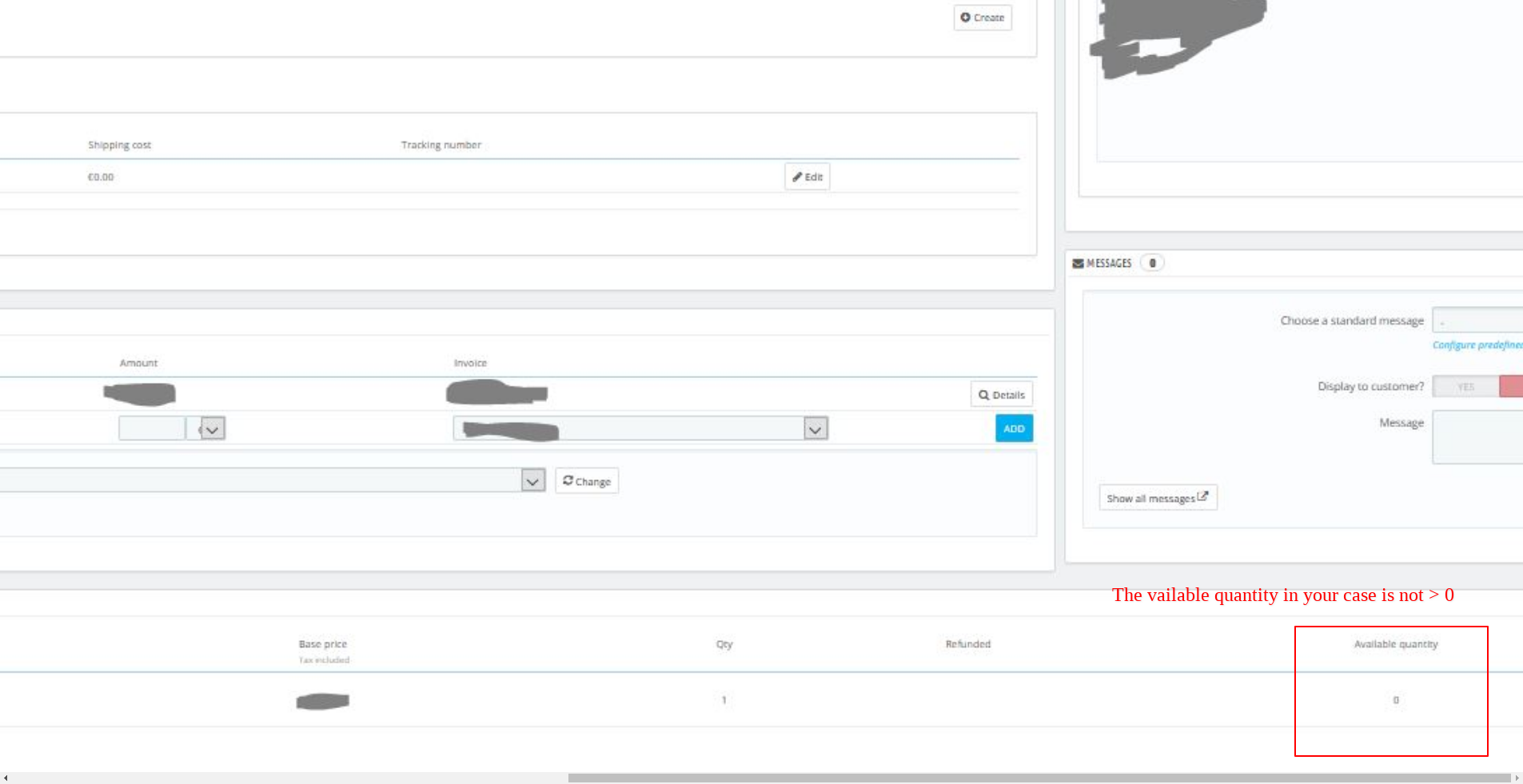This screenshot has height=784, width=1523.
Task: Click the payment amount input field
Action: (x=152, y=428)
